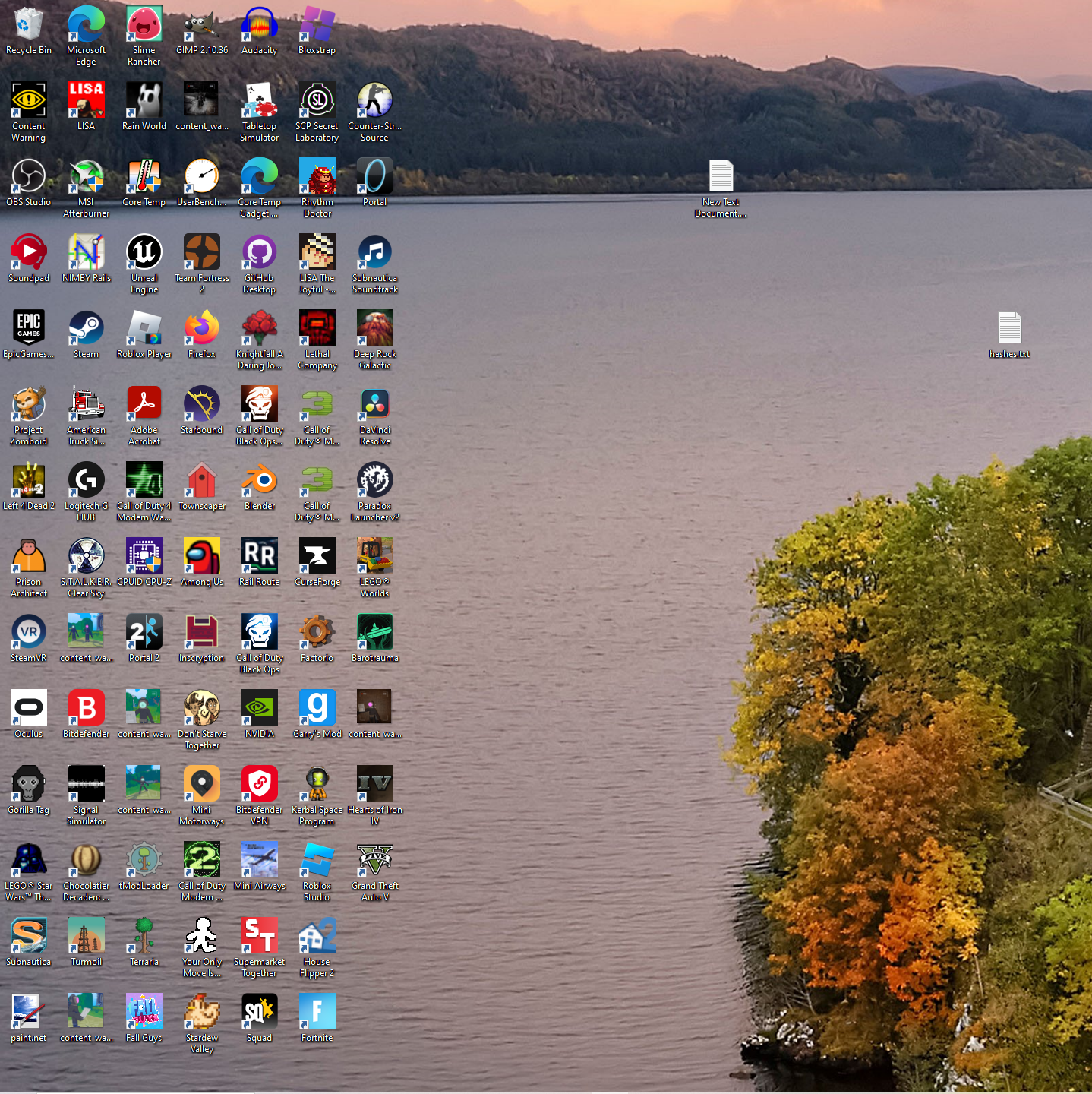1092x1094 pixels.
Task: Select the Bloxstrap shortcut
Action: (x=317, y=24)
